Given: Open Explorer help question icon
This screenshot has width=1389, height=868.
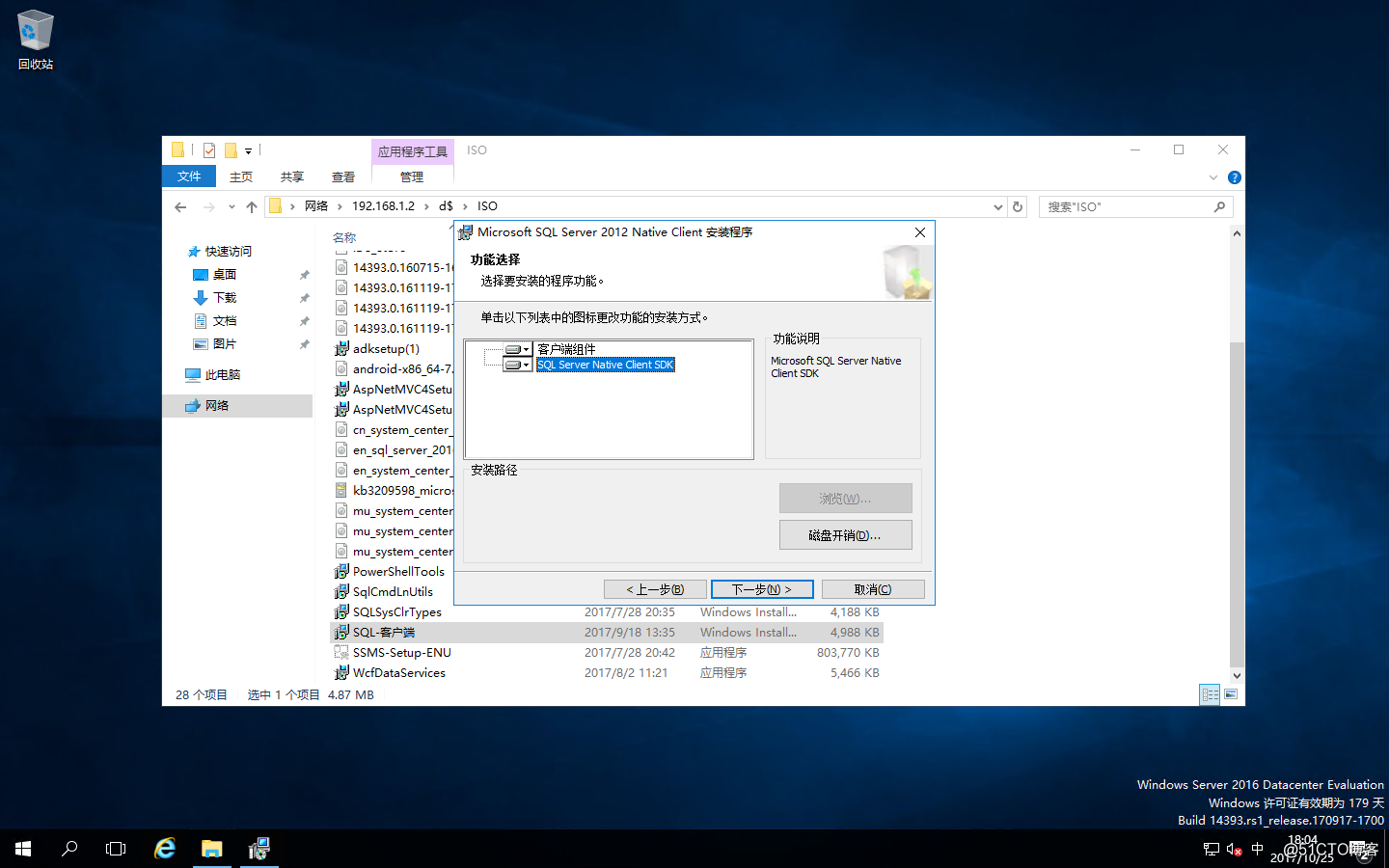Looking at the screenshot, I should tap(1234, 177).
